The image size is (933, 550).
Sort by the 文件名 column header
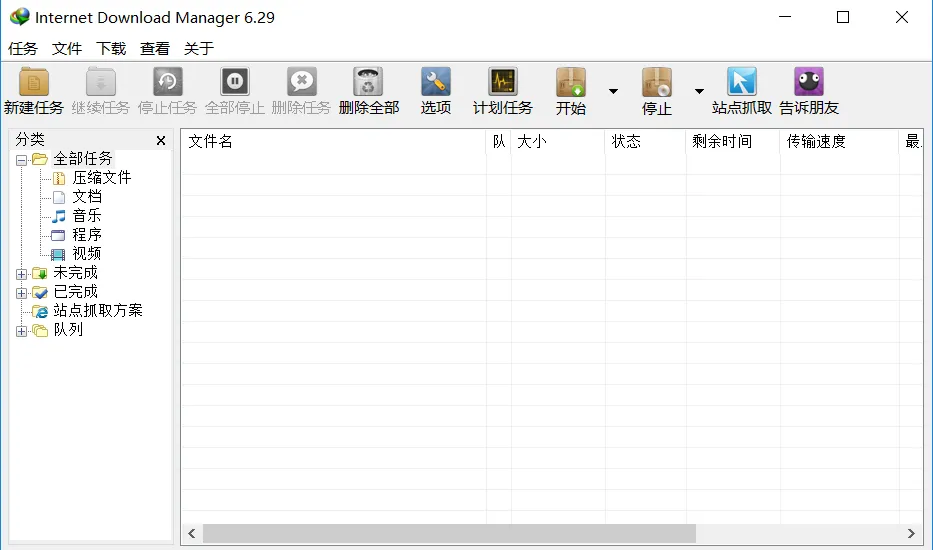333,142
